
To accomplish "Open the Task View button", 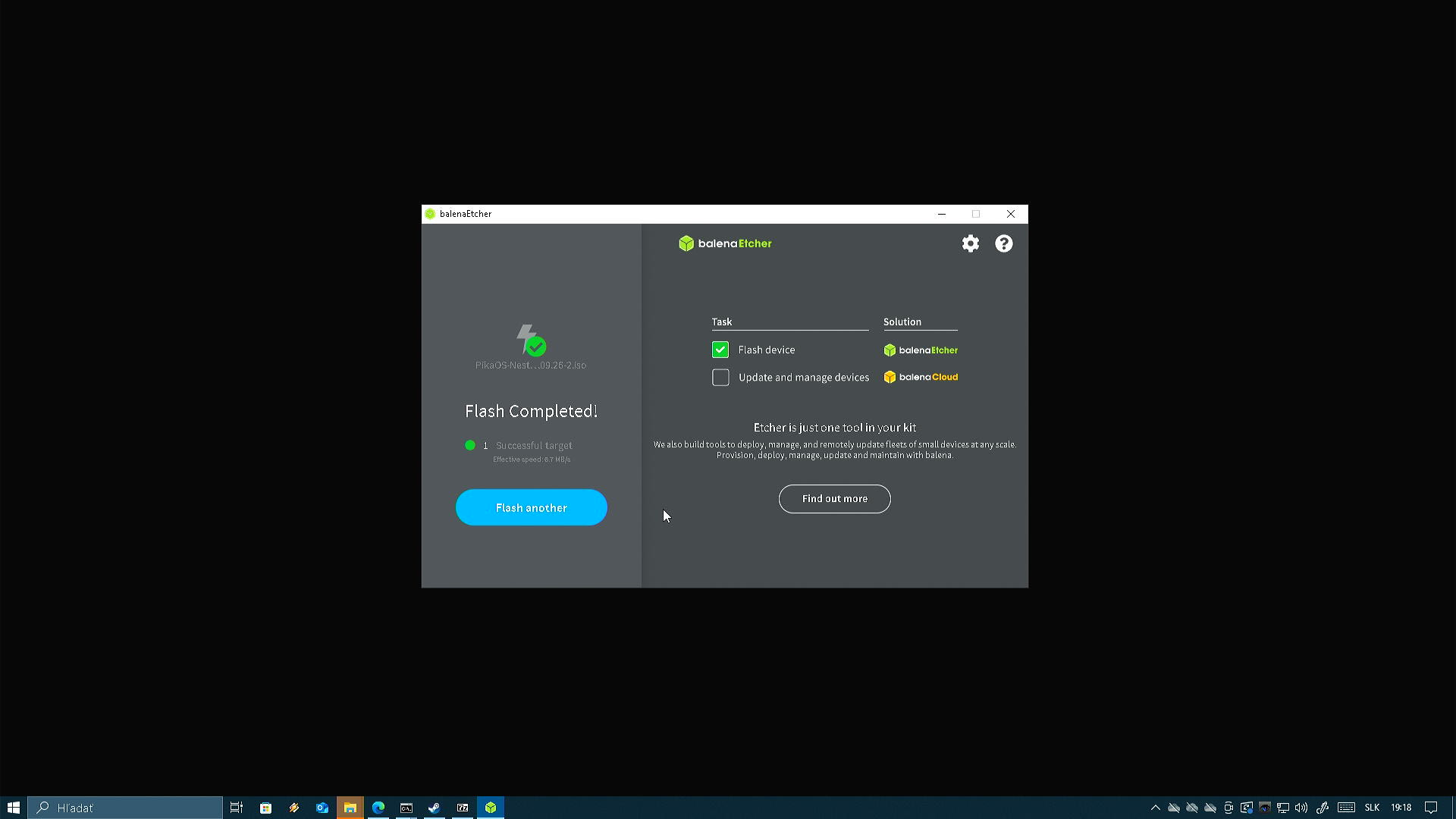I will 237,808.
